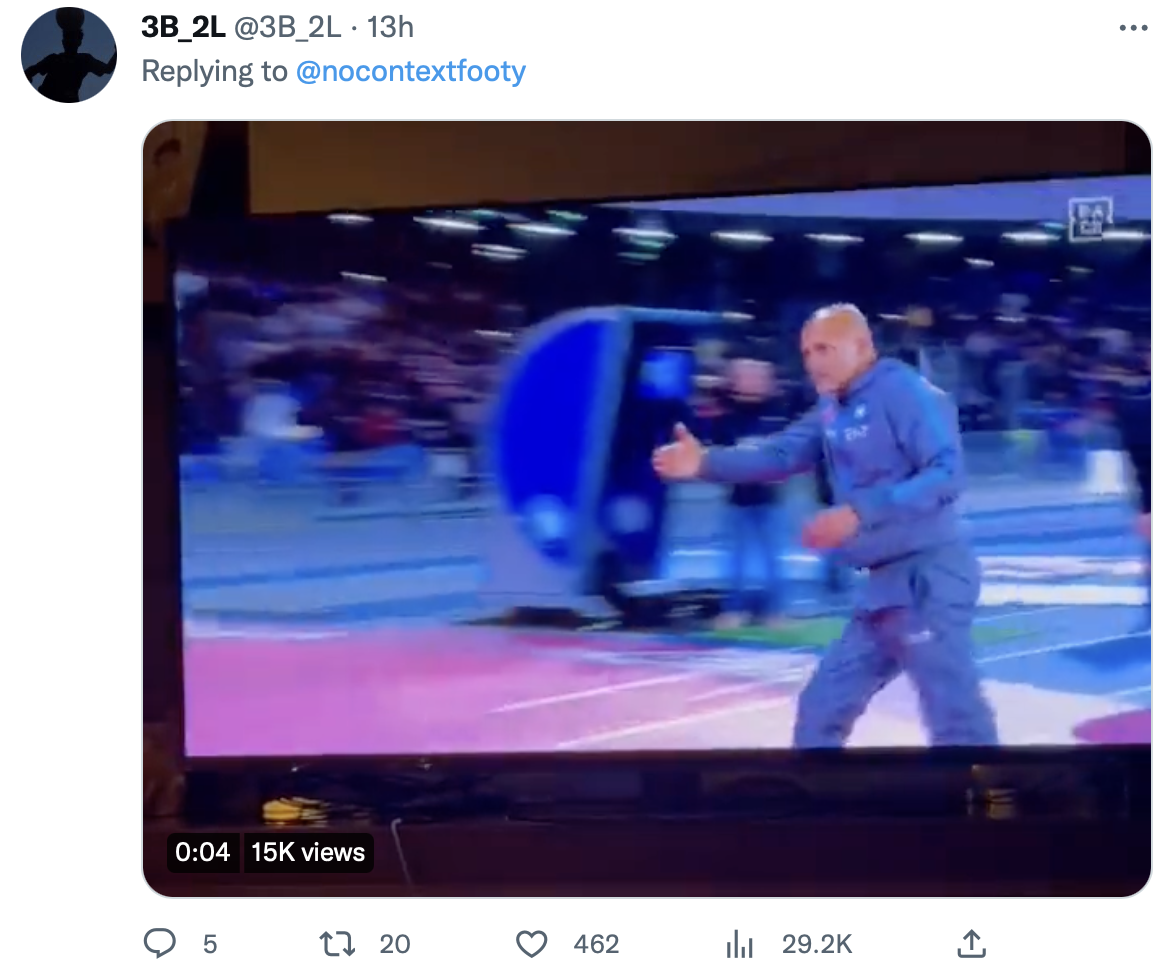Click the 'Replying to' text
Screen dimensions: 1172x973
[215, 71]
